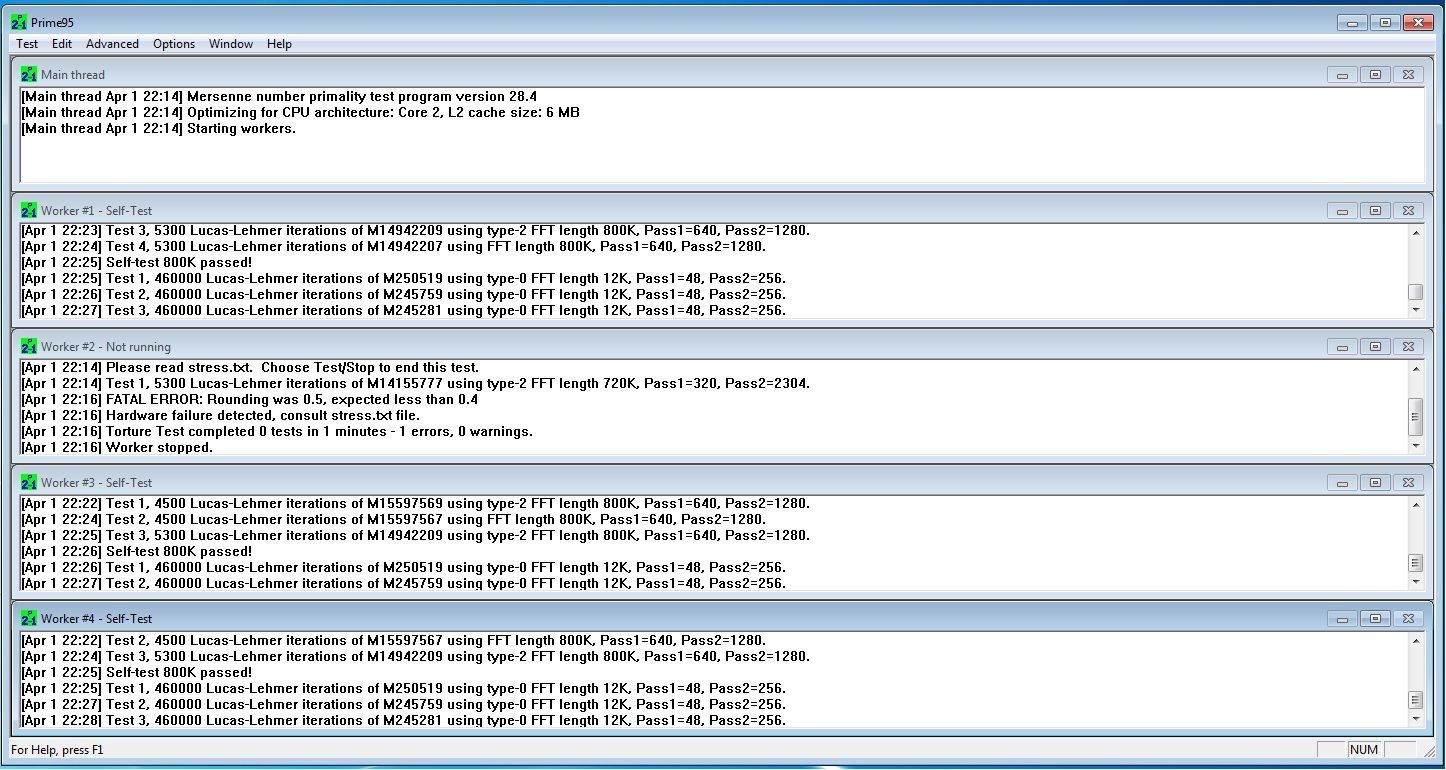Click the scrollbar thumb in Worker #3 pane
Screen dimensions: 1446x770
click(1415, 563)
